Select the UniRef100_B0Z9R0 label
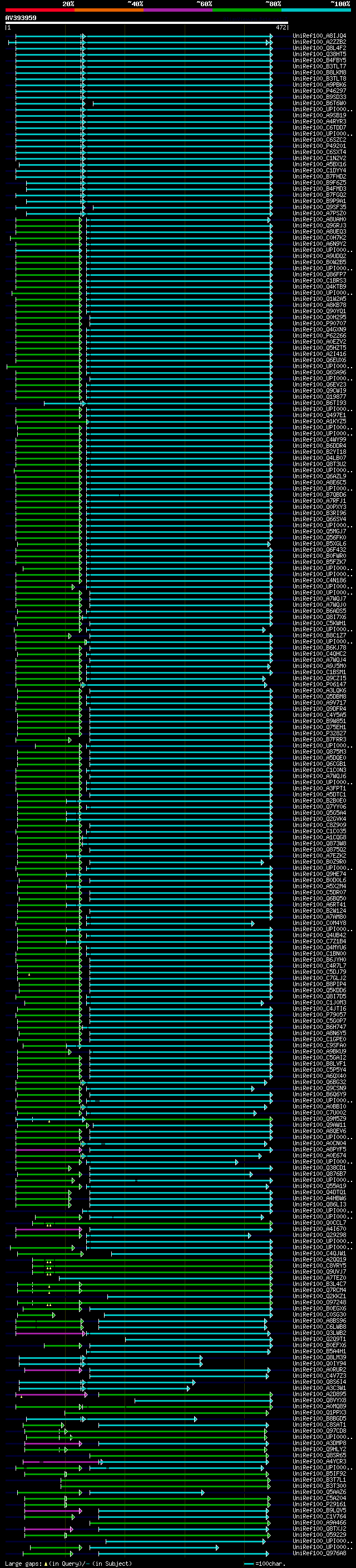The image size is (356, 1568). pyautogui.click(x=319, y=861)
